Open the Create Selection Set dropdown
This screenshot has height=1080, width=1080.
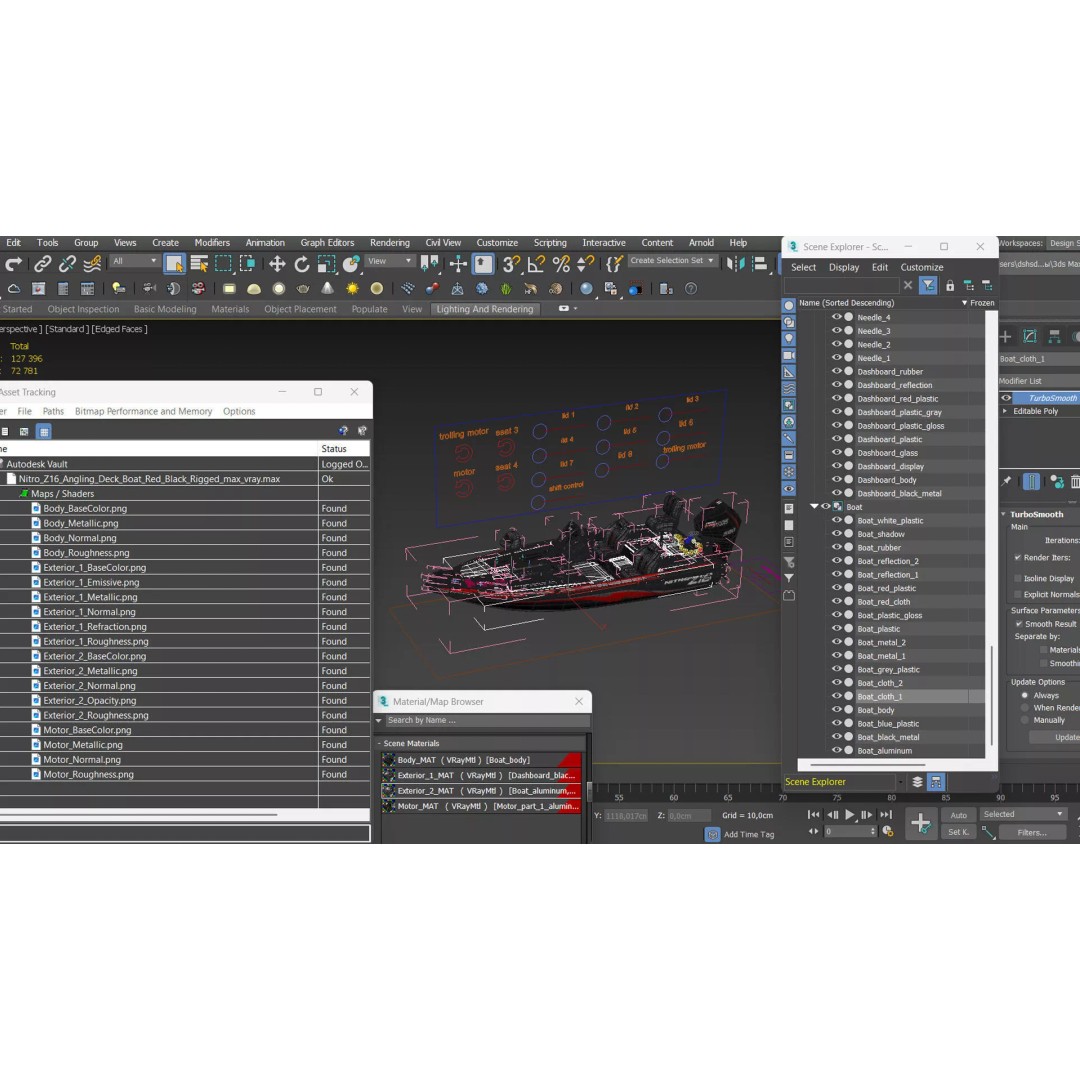coord(671,261)
